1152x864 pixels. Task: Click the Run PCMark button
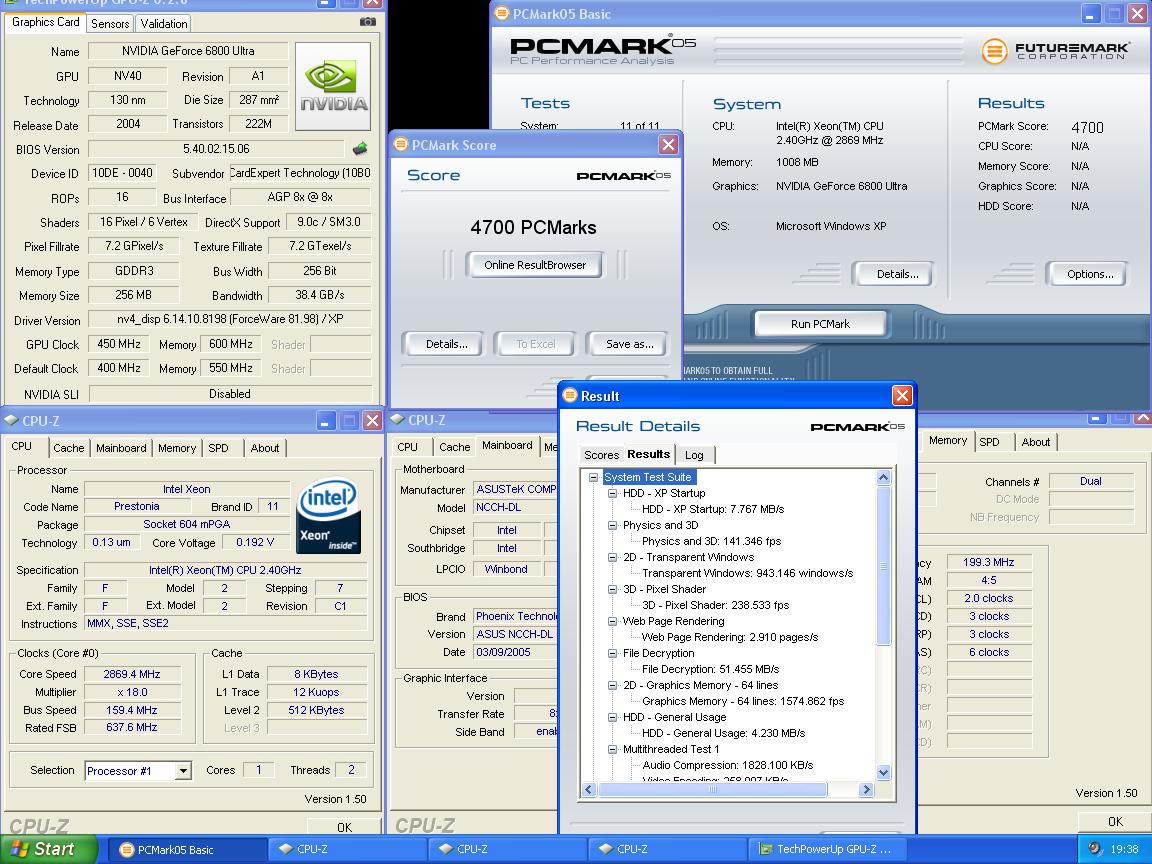(x=820, y=324)
